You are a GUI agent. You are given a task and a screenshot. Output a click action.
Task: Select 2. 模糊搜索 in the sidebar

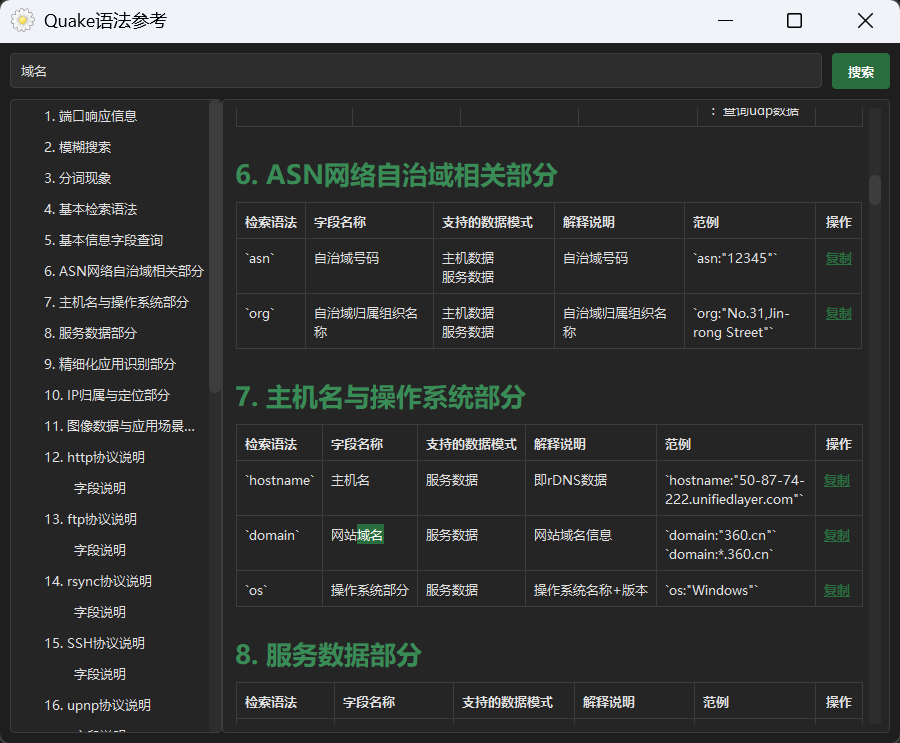click(x=78, y=147)
